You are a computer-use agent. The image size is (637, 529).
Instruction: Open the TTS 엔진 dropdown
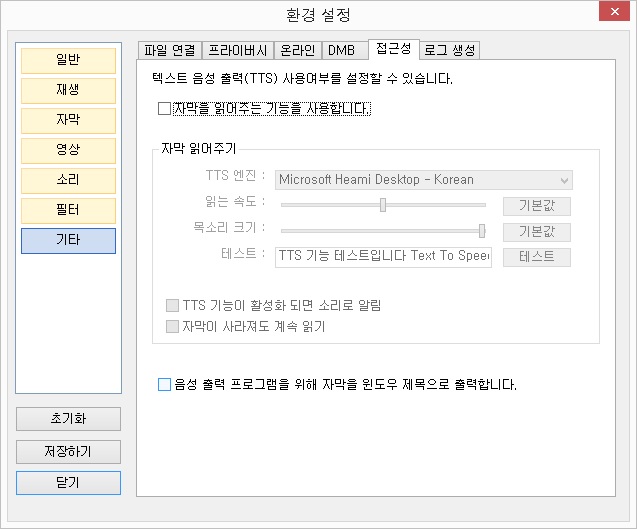click(x=424, y=180)
